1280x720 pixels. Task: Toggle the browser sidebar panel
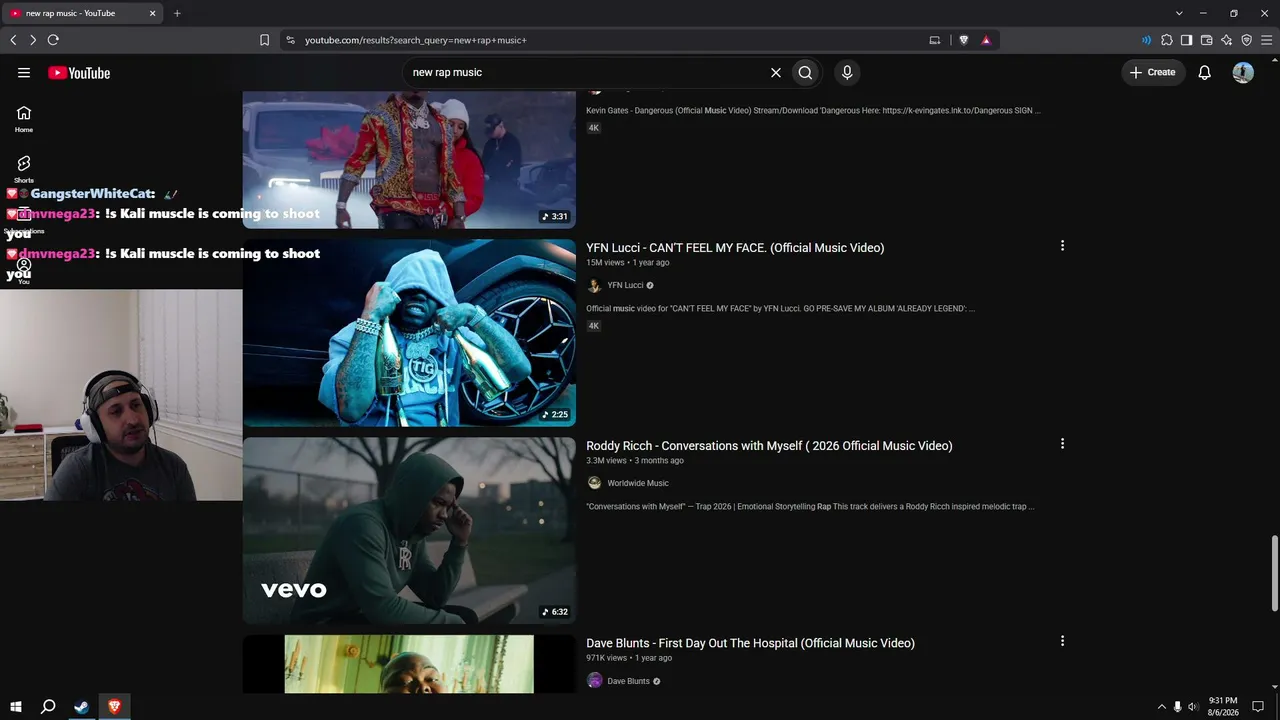(x=1186, y=40)
